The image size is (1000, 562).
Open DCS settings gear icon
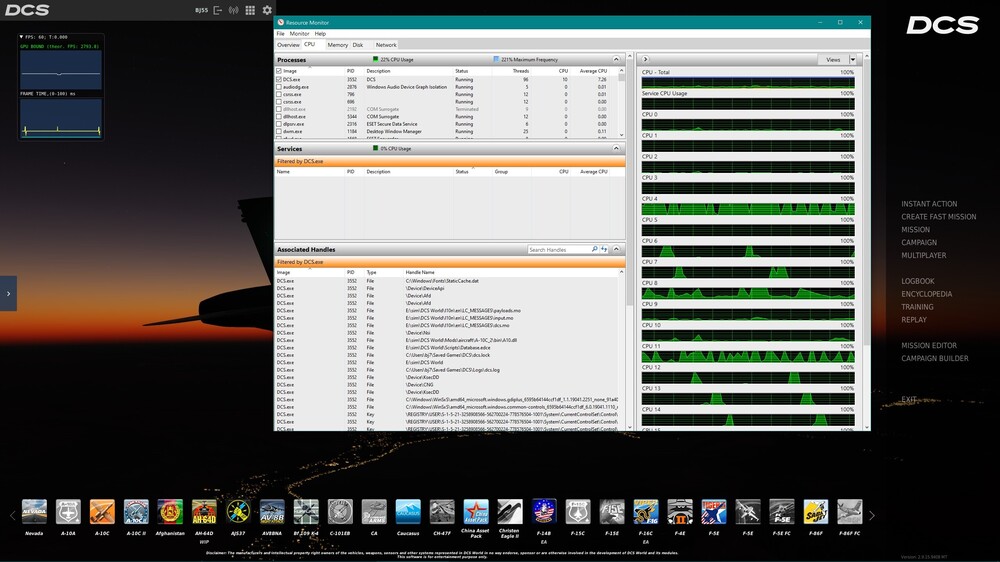pyautogui.click(x=267, y=10)
